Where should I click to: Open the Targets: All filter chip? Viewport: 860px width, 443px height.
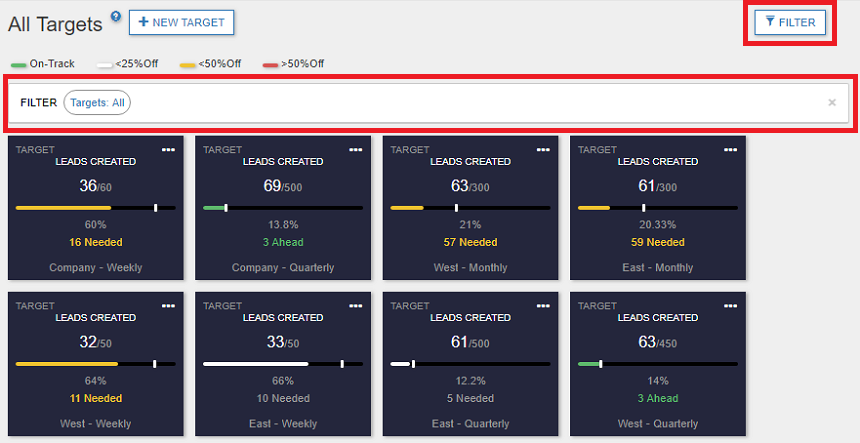tap(97, 102)
